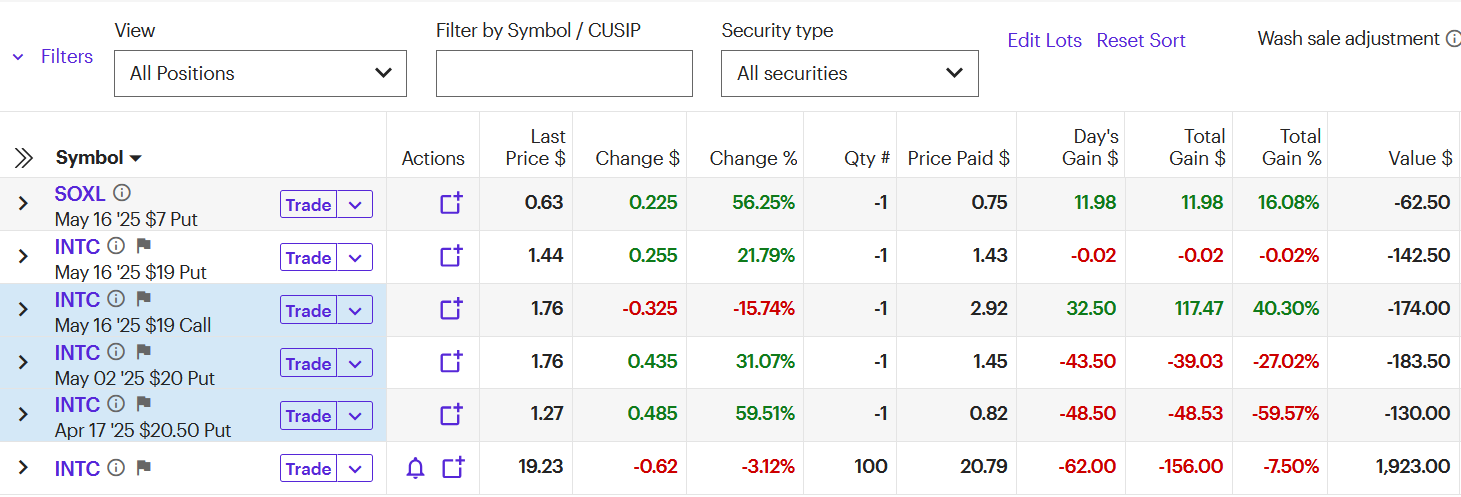Expand all columns with double-chevron icon
Screen dimensions: 1461x497
pyautogui.click(x=24, y=158)
